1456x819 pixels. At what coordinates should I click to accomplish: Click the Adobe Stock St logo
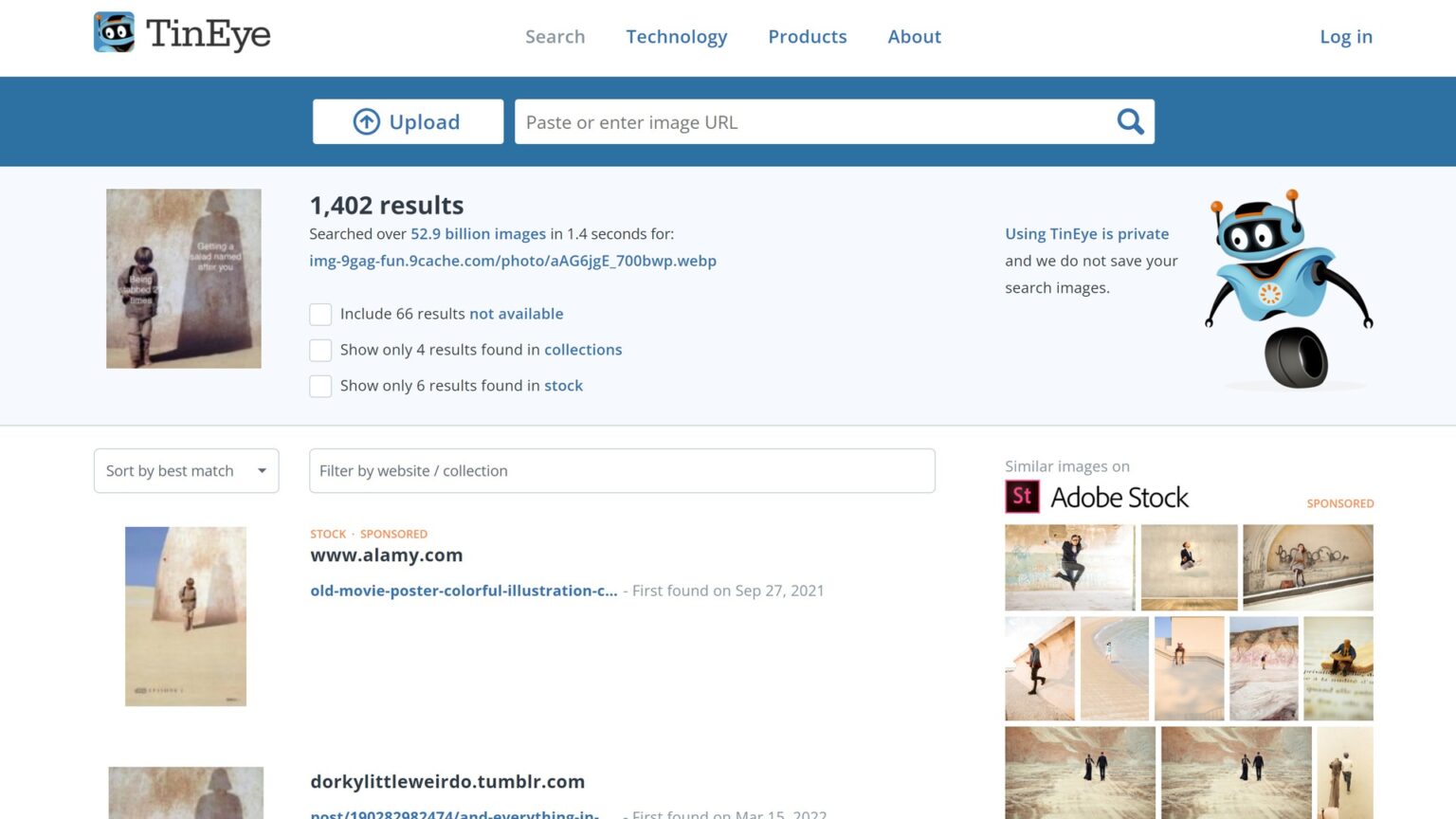1022,497
